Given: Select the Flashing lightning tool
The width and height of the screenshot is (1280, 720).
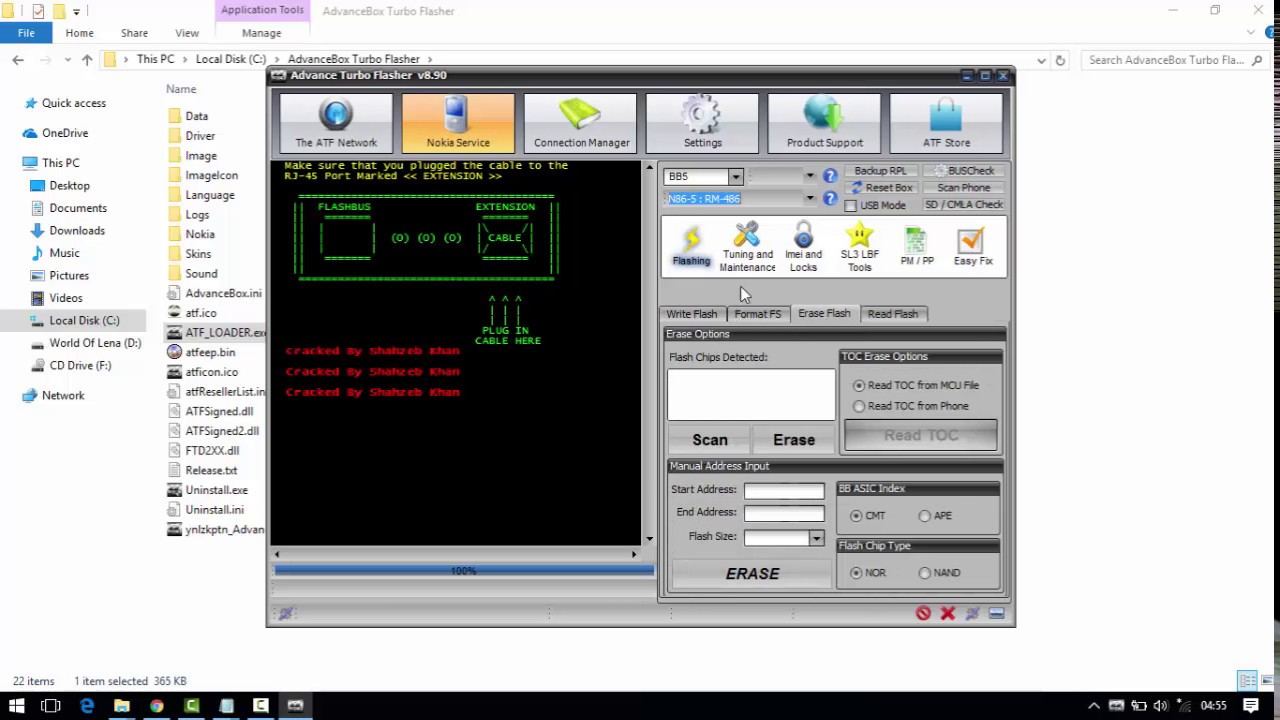Looking at the screenshot, I should pos(691,246).
